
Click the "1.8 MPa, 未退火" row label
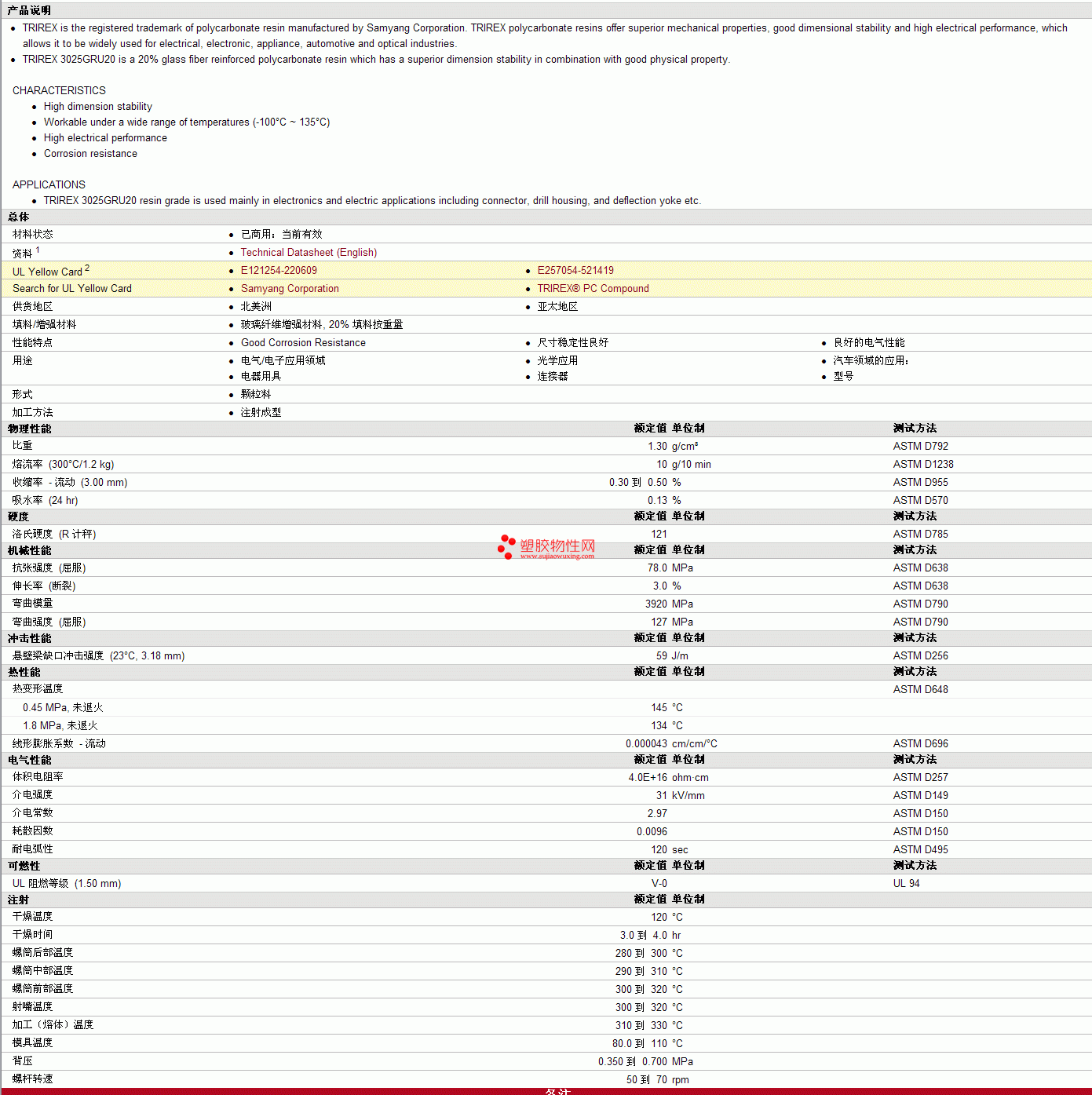tap(60, 726)
